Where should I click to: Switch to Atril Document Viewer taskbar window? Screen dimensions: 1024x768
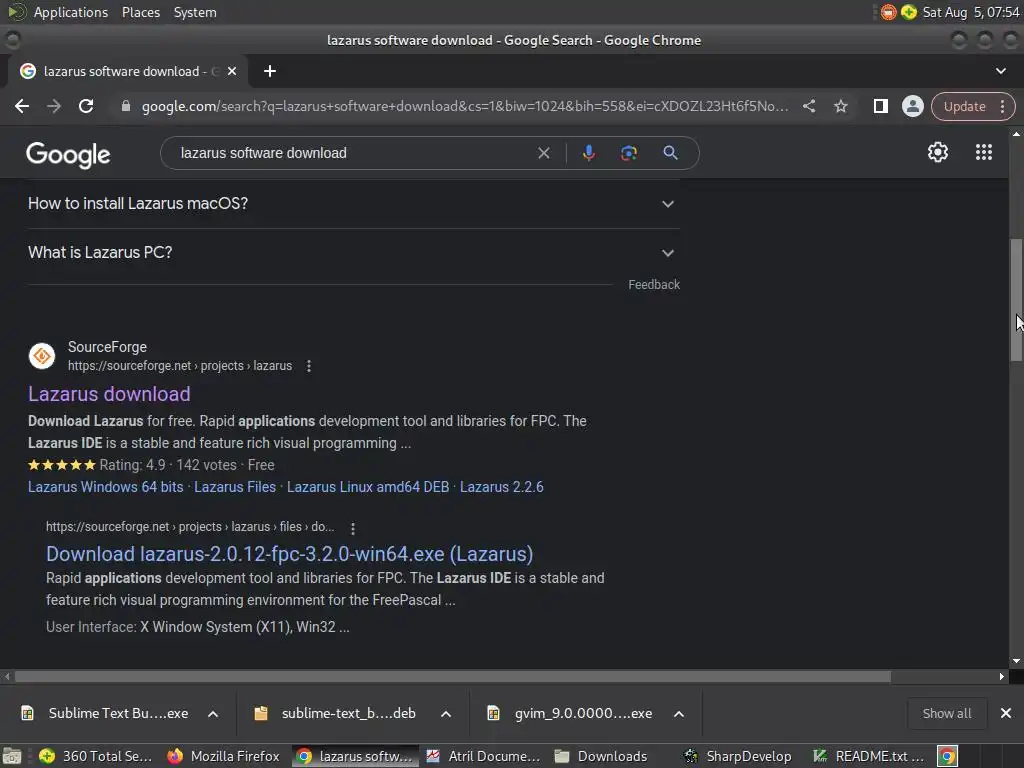pos(484,756)
